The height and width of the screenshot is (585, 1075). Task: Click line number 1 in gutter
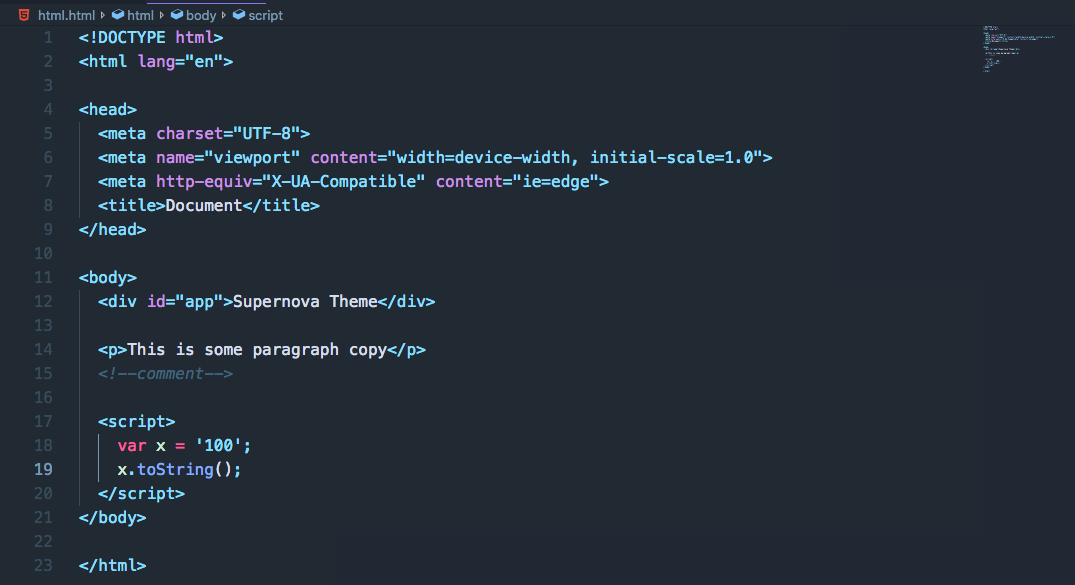[48, 38]
